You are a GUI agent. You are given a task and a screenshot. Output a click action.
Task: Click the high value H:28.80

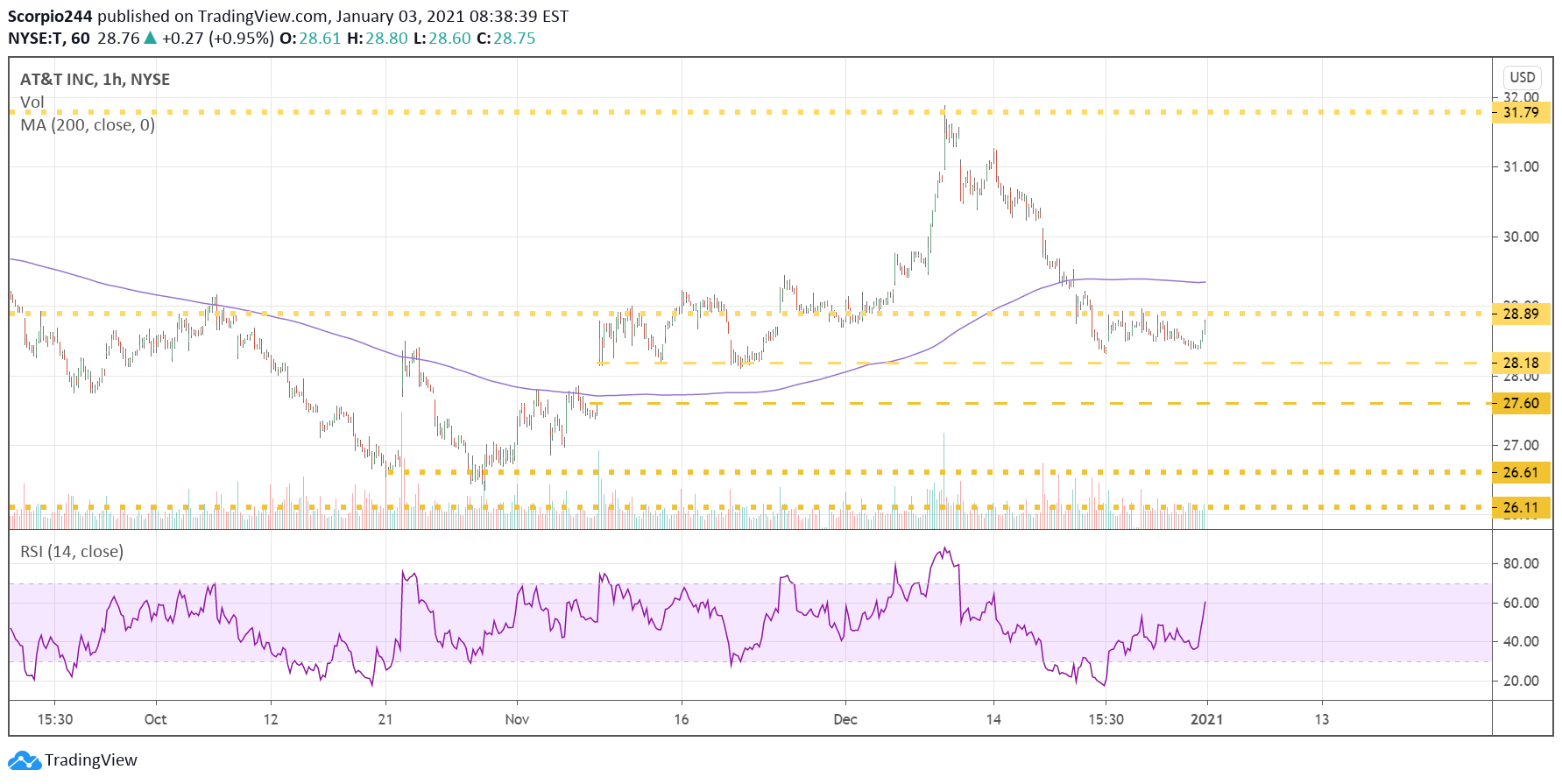(x=378, y=39)
